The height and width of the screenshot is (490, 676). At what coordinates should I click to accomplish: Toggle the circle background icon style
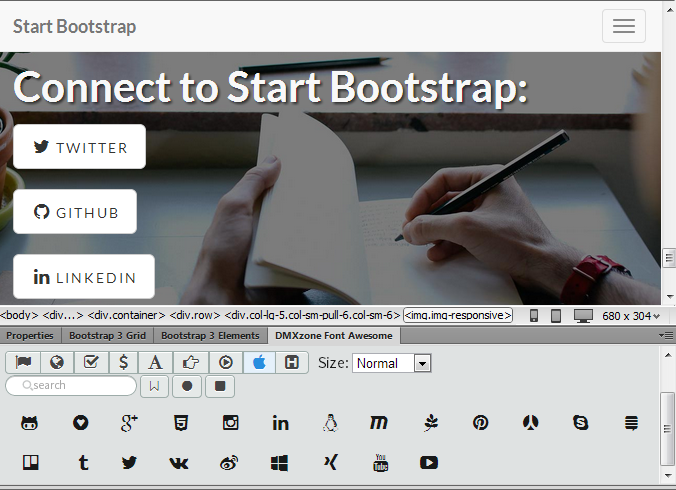pos(187,386)
